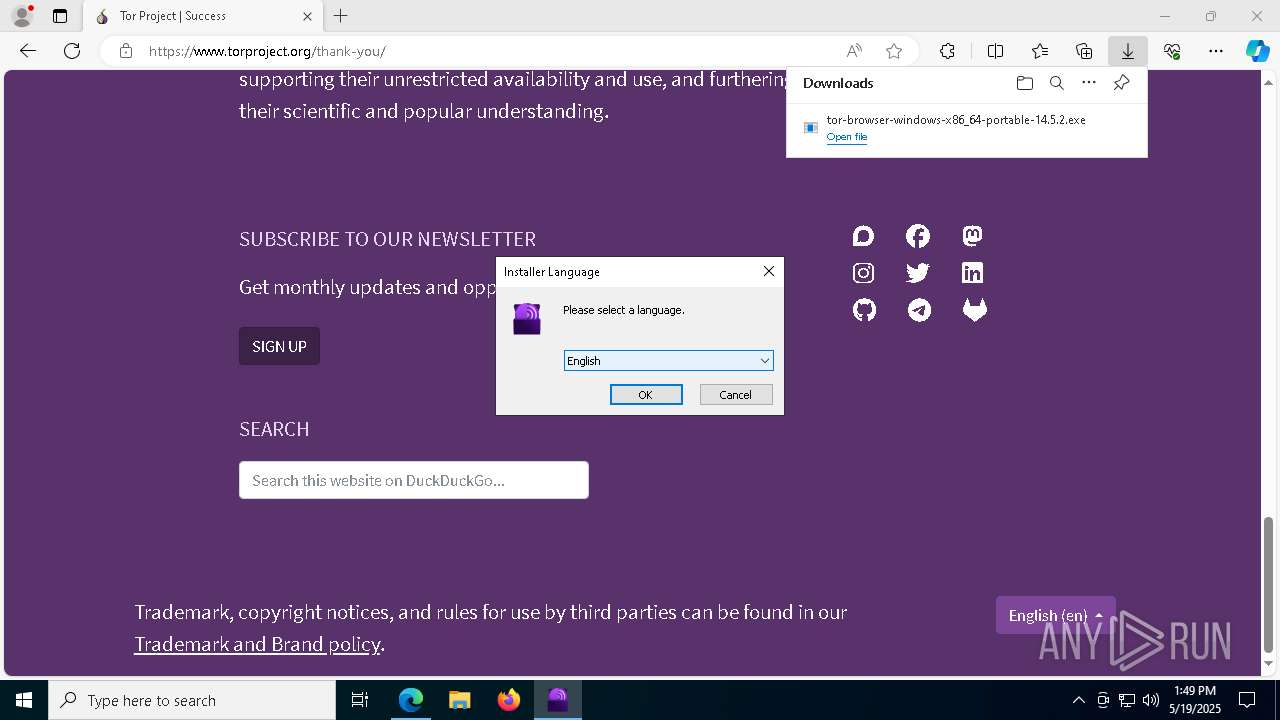Select the Tor Project | Success tab
1280x720 pixels.
point(202,16)
